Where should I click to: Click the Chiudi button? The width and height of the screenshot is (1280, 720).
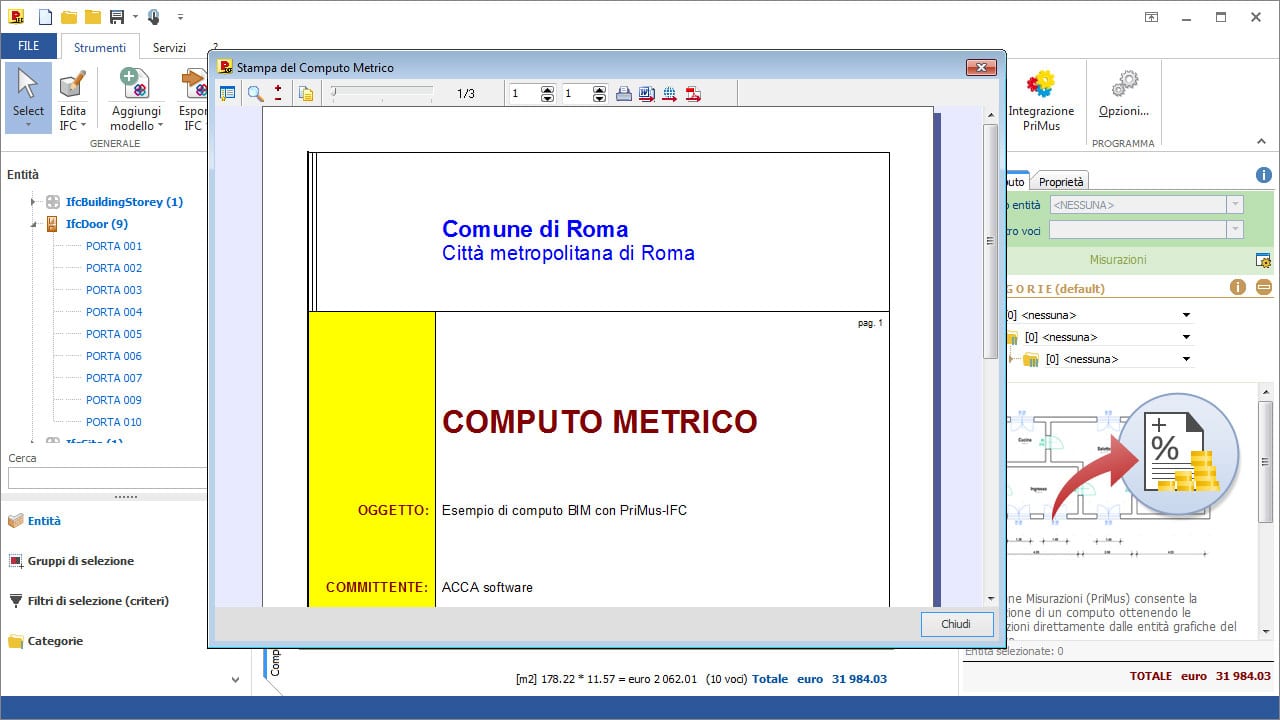[x=955, y=624]
